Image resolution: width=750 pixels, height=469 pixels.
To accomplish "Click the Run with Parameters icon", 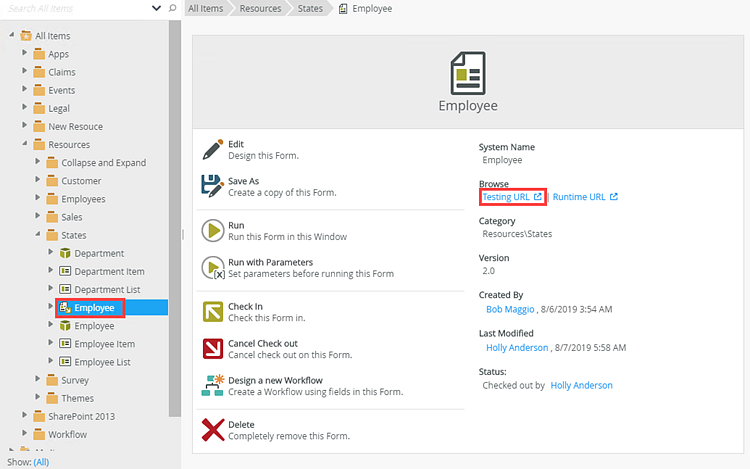I will 213,268.
